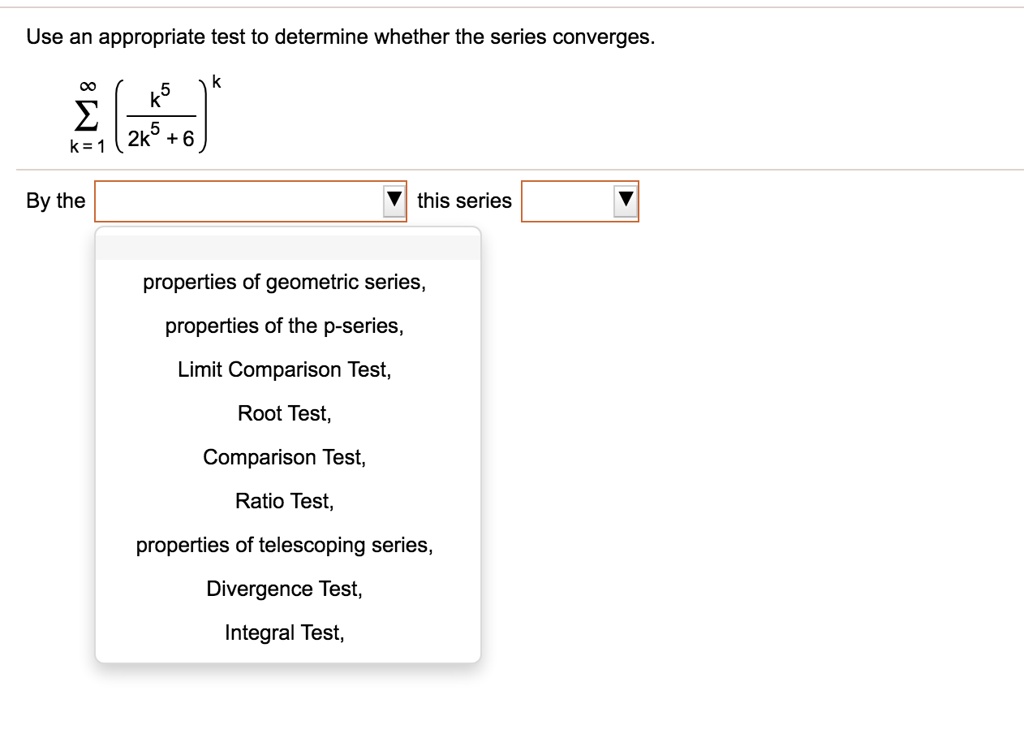Viewport: 1024px width, 734px height.
Task: Click the triangle arrow on the second dropdown
Action: [x=624, y=200]
